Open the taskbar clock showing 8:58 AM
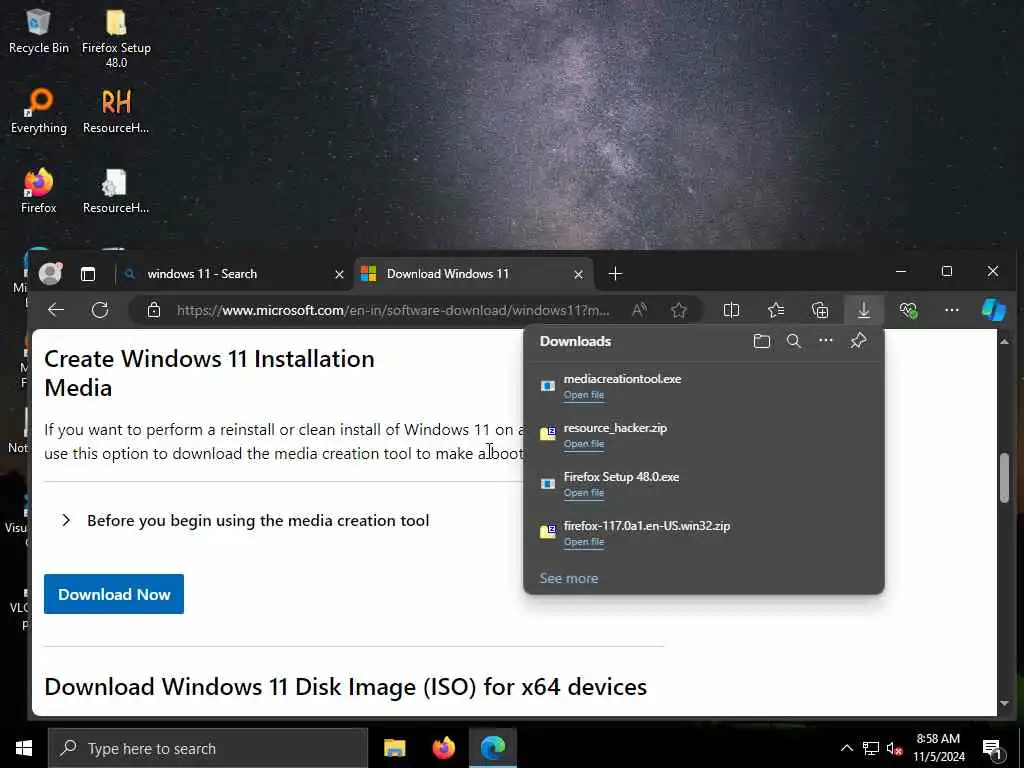 [938, 748]
